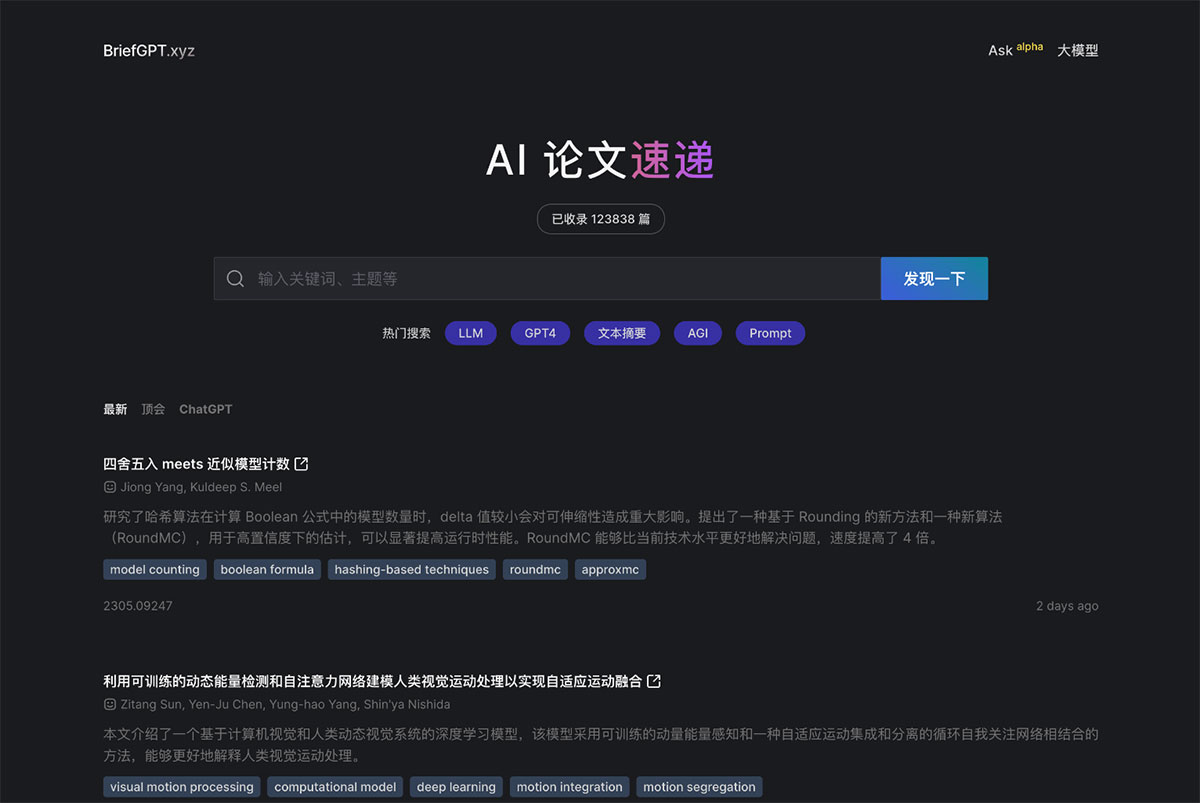Switch to the ChatGPT tab
Image resolution: width=1200 pixels, height=803 pixels.
(x=205, y=409)
